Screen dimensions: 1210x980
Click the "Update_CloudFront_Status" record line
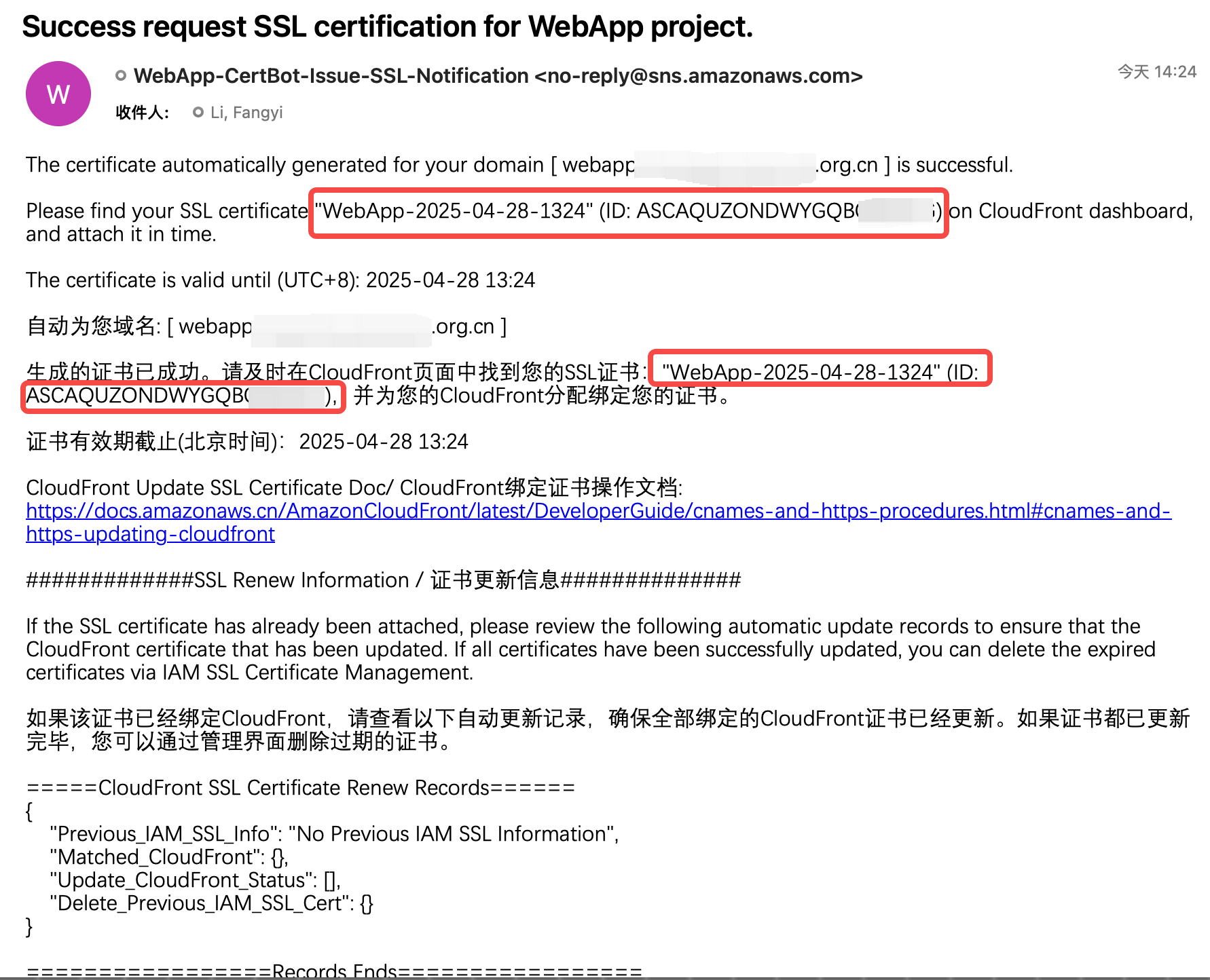196,880
